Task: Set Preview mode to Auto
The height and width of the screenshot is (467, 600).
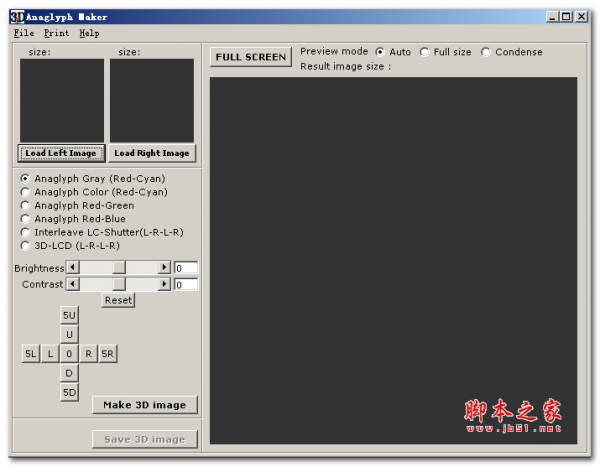Action: tap(393, 52)
